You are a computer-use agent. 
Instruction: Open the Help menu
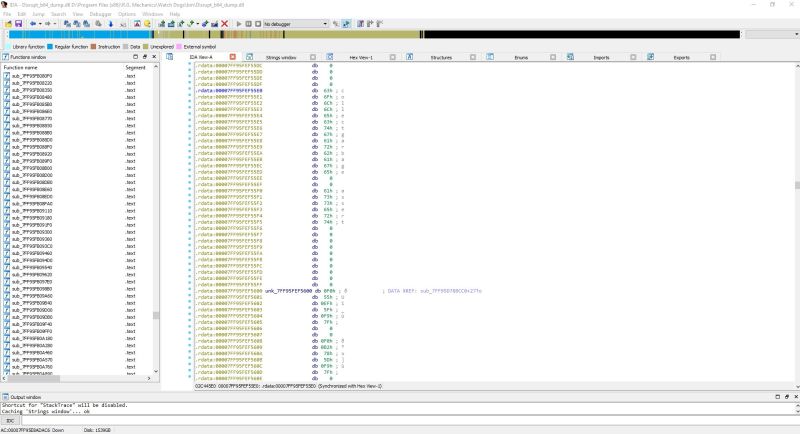(x=174, y=14)
